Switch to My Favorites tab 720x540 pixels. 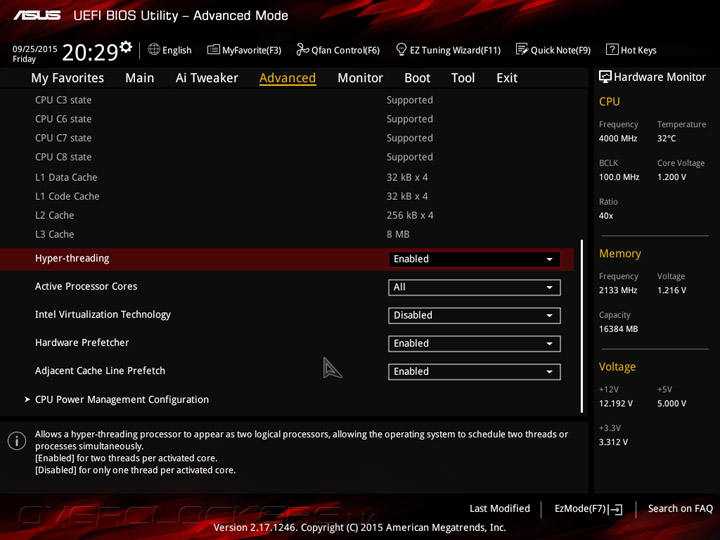(68, 78)
